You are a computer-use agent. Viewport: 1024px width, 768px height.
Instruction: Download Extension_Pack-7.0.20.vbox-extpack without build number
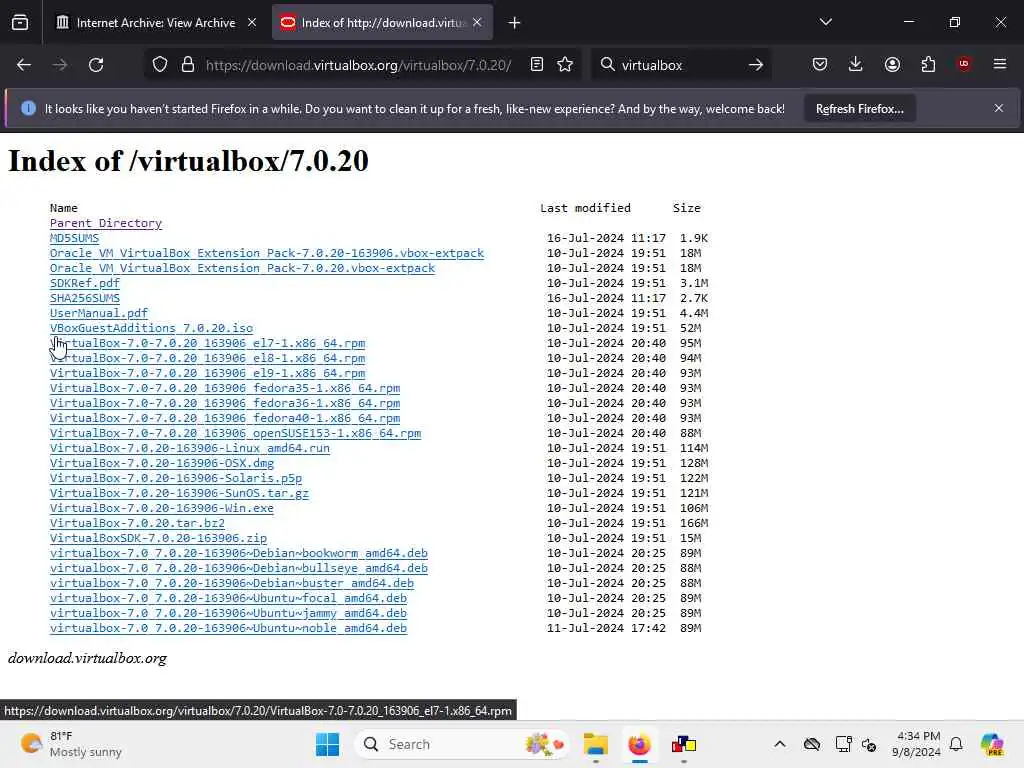[x=242, y=268]
